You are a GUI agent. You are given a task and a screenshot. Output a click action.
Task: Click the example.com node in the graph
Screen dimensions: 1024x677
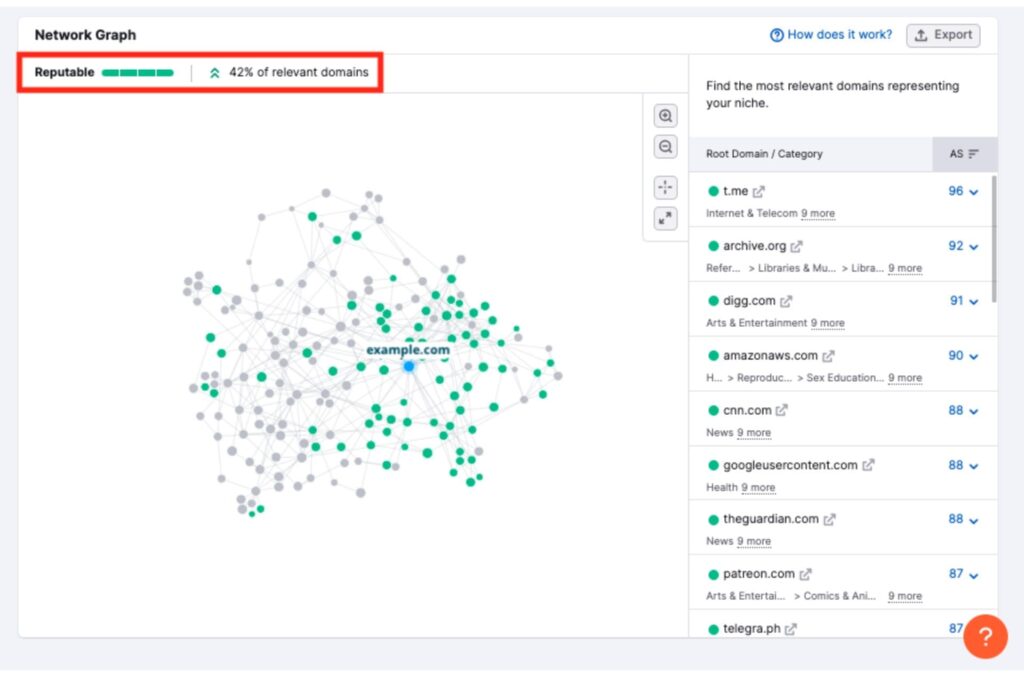coord(408,366)
